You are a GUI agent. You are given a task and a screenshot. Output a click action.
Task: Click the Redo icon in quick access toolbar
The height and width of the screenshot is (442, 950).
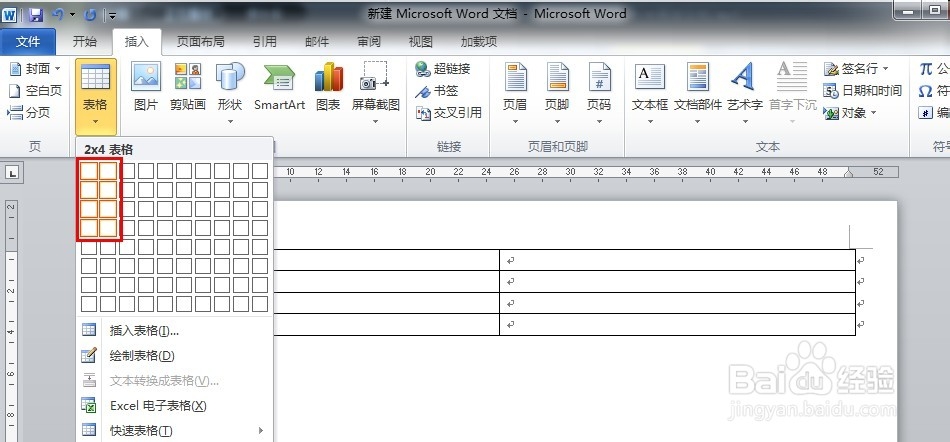(x=90, y=13)
